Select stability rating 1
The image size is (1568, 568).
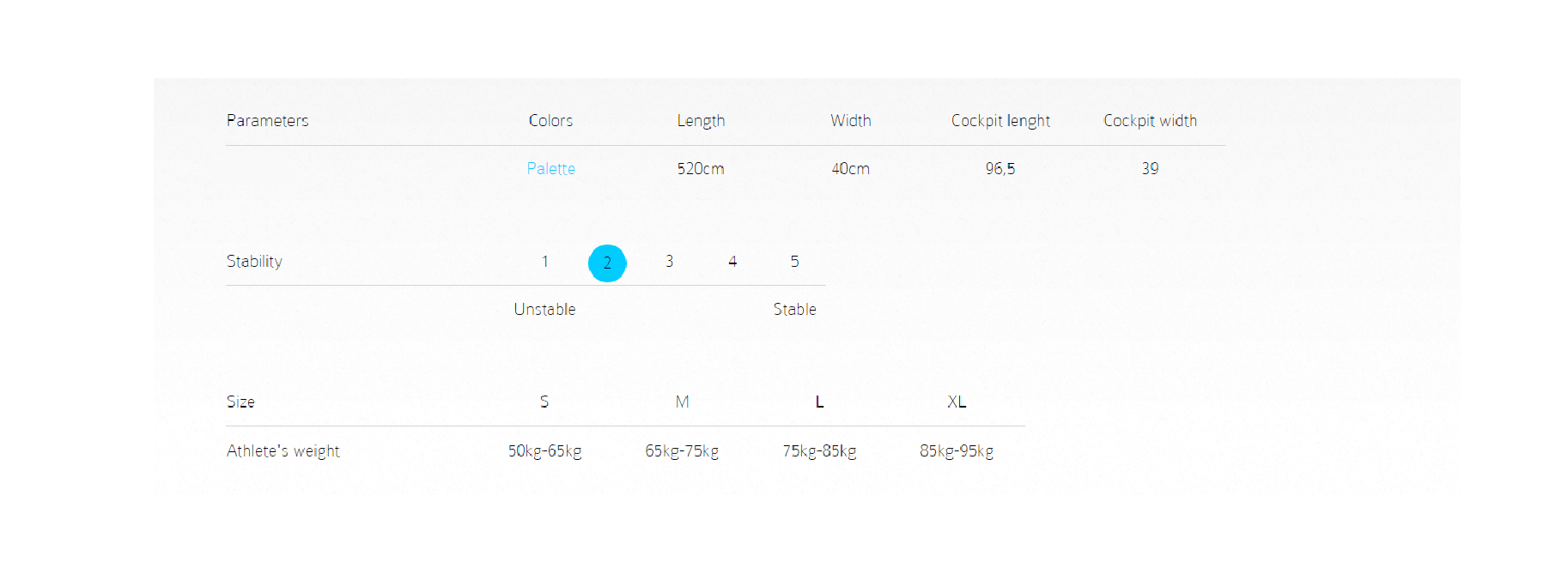(x=544, y=262)
